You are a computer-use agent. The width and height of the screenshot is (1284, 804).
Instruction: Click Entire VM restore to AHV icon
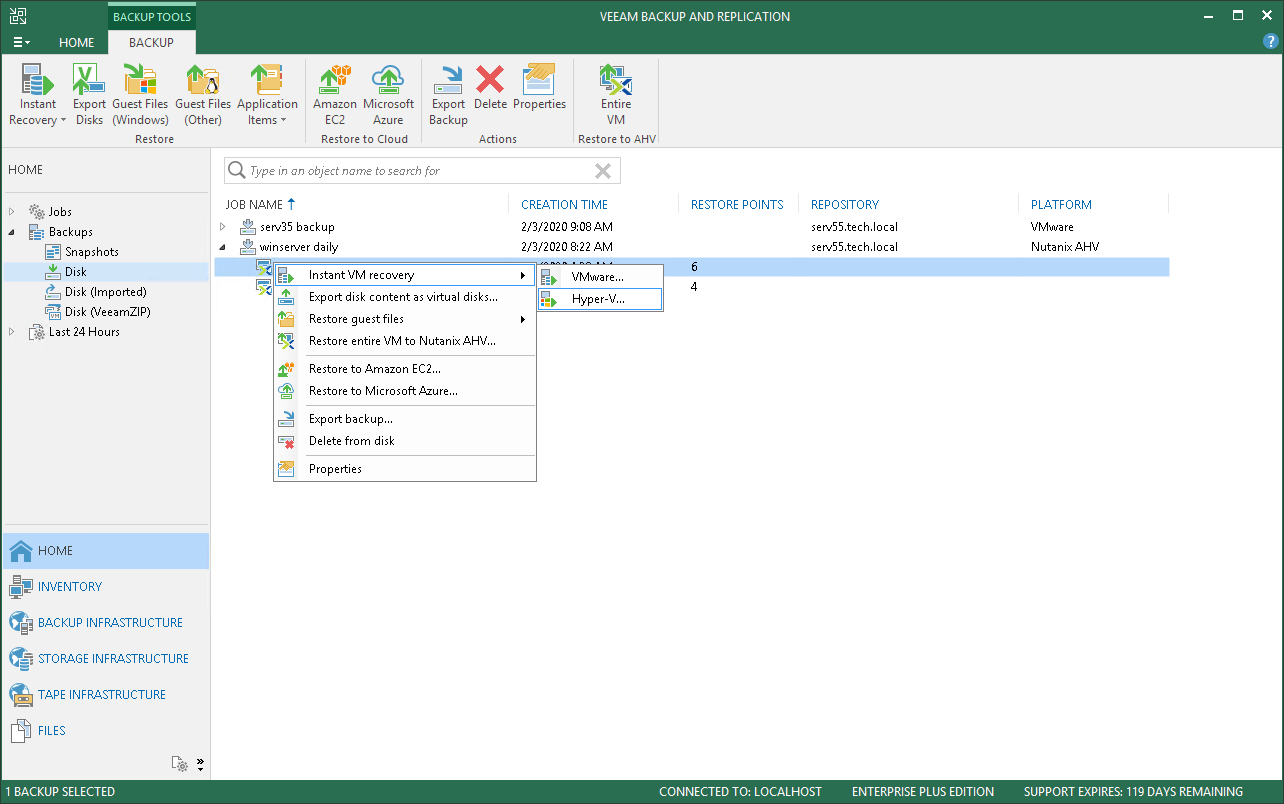[616, 95]
